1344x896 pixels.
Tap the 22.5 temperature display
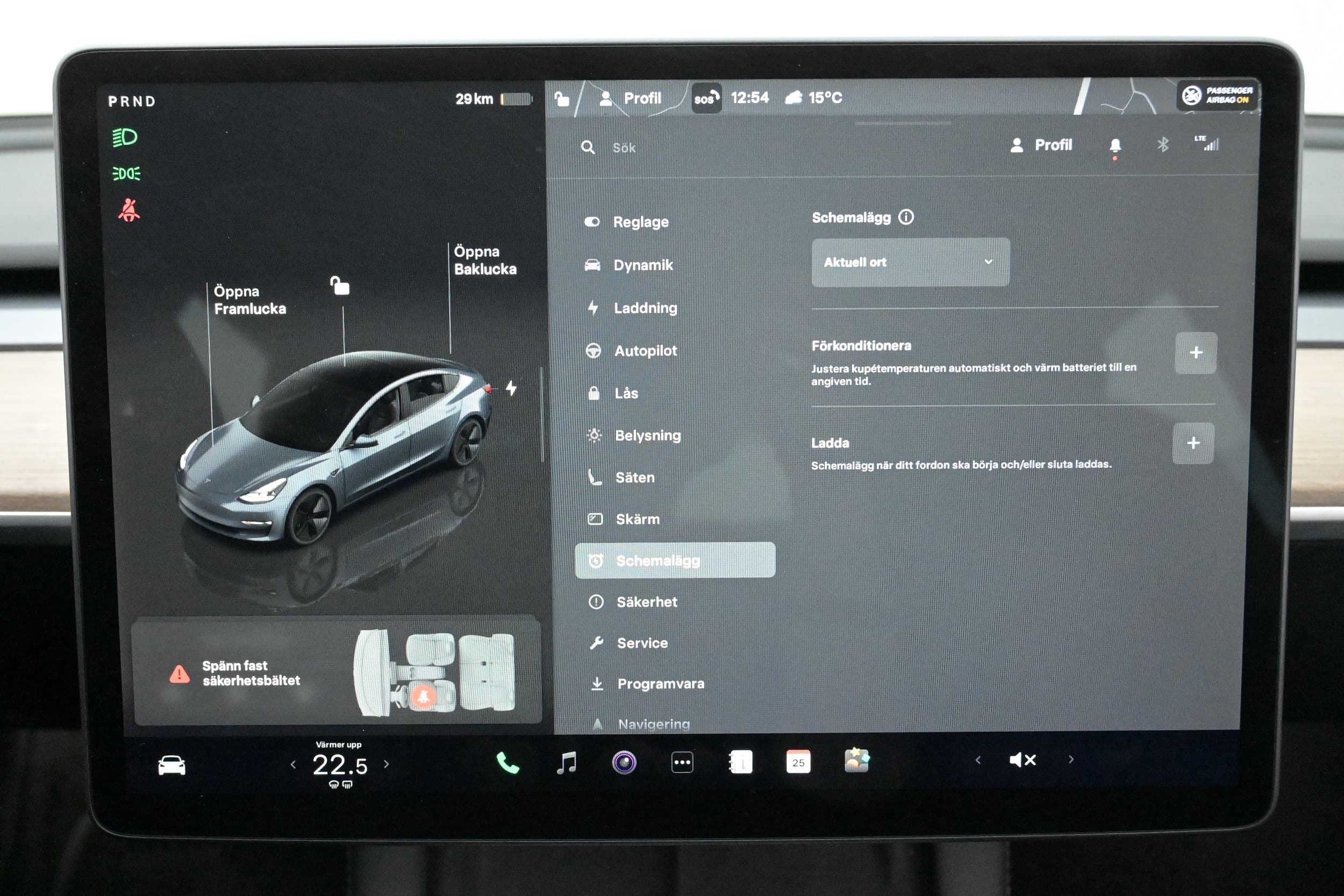[340, 765]
